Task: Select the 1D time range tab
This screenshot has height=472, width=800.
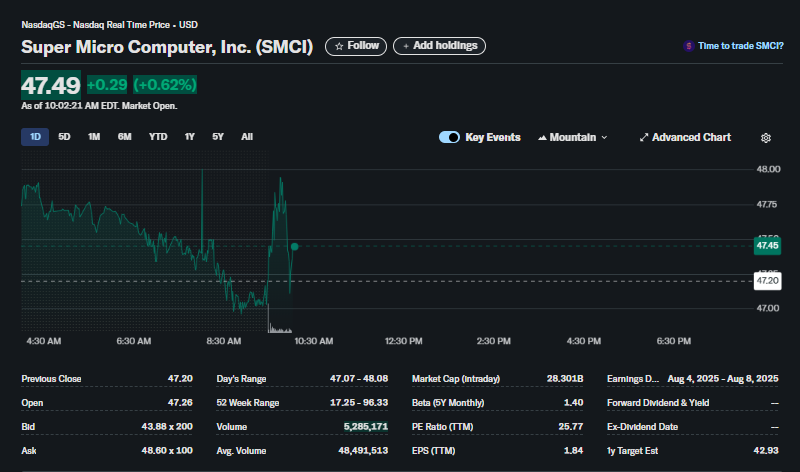Action: (x=35, y=137)
